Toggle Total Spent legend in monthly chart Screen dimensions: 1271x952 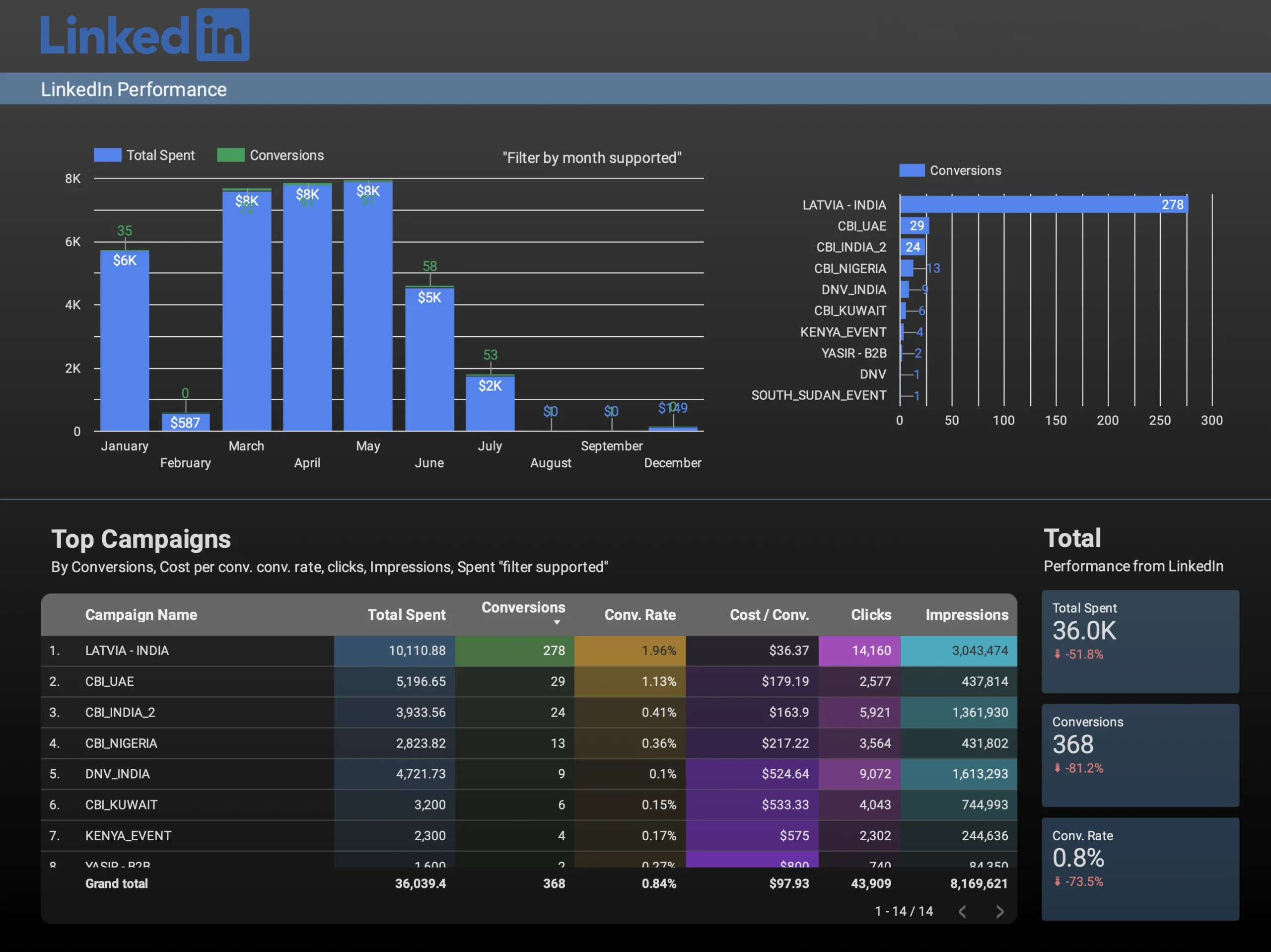tap(144, 155)
